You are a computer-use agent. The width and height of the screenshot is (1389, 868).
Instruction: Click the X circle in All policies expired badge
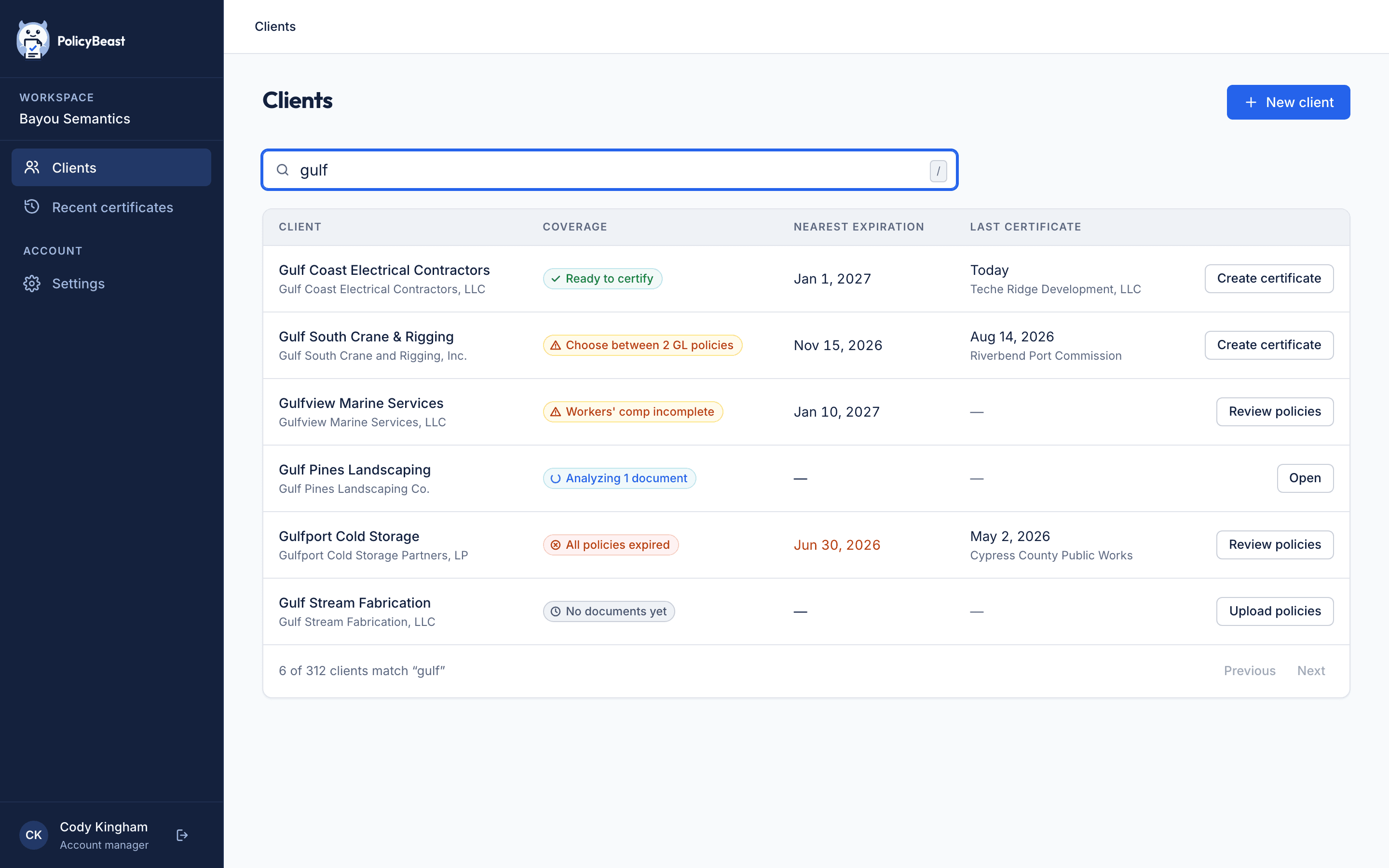[556, 545]
